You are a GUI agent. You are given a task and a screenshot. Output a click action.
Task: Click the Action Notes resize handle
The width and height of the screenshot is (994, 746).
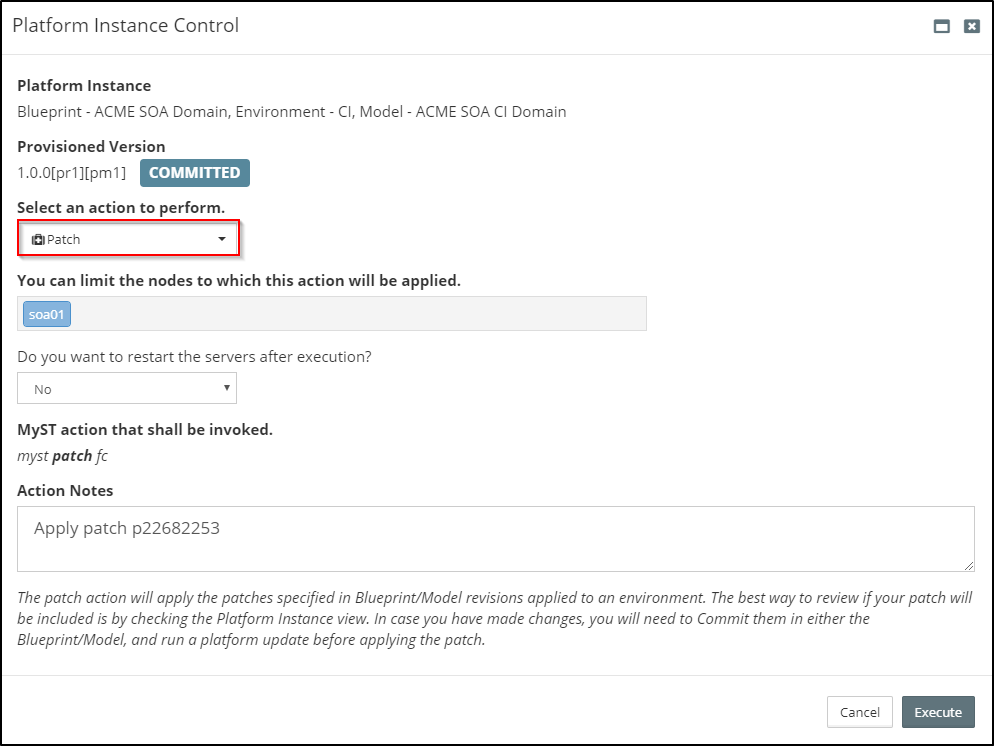click(969, 566)
